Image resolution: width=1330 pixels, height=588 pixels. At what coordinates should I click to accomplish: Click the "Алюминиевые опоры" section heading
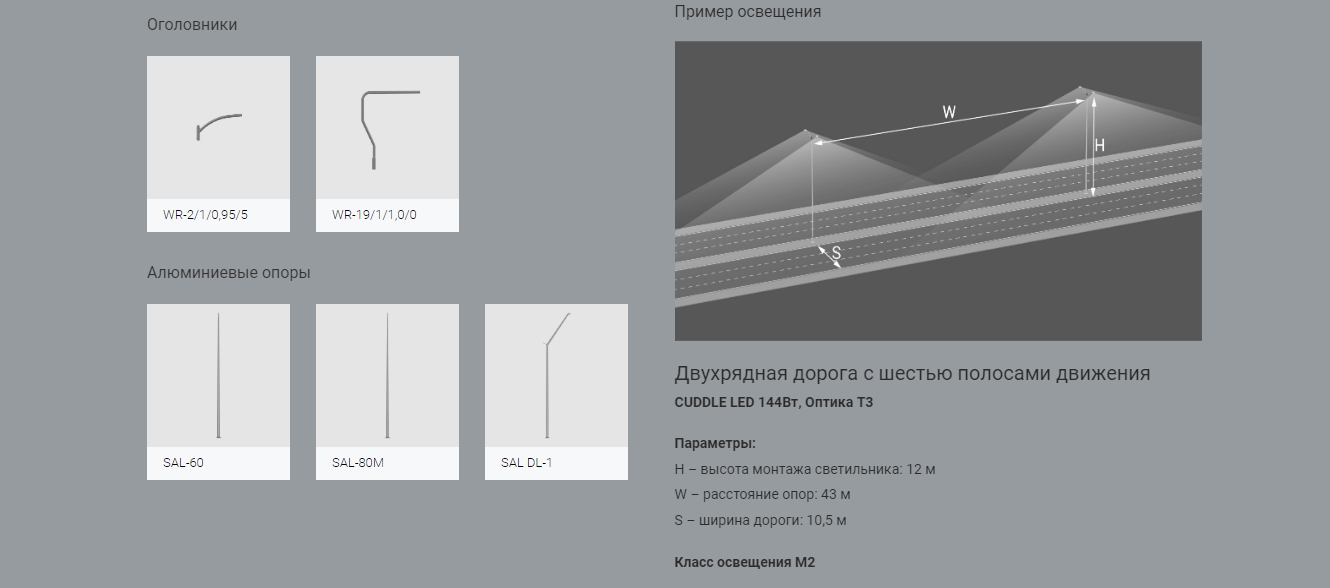228,273
